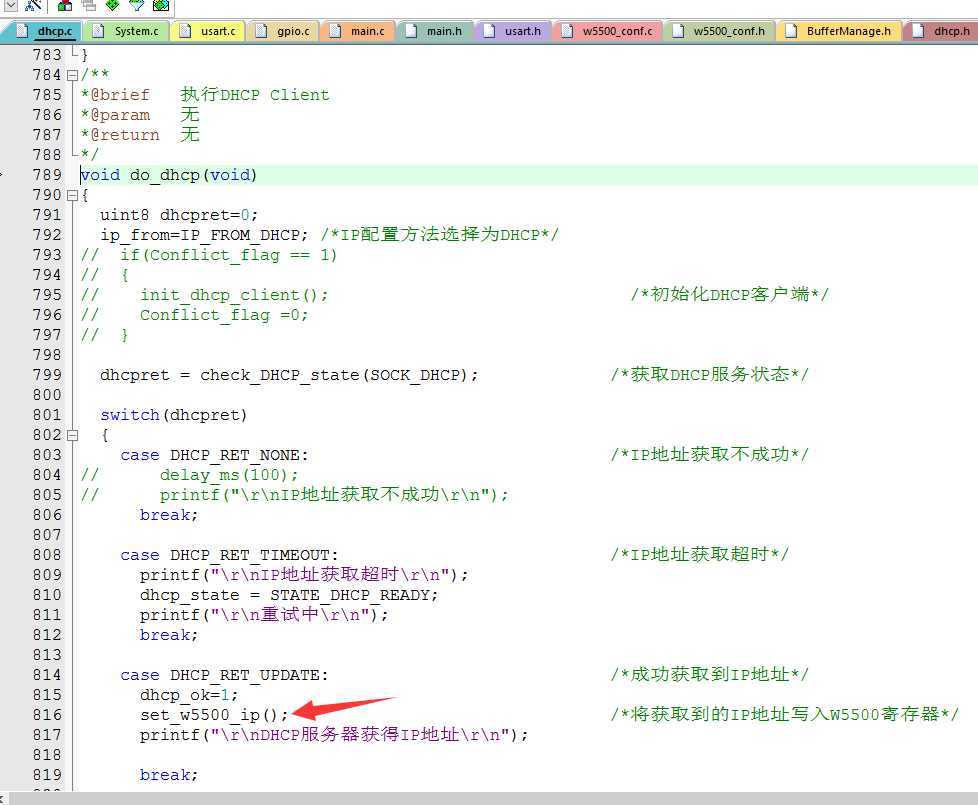Click comment '/*初始化DHCP客户端*/'
Image resolution: width=978 pixels, height=805 pixels.
[x=730, y=294]
